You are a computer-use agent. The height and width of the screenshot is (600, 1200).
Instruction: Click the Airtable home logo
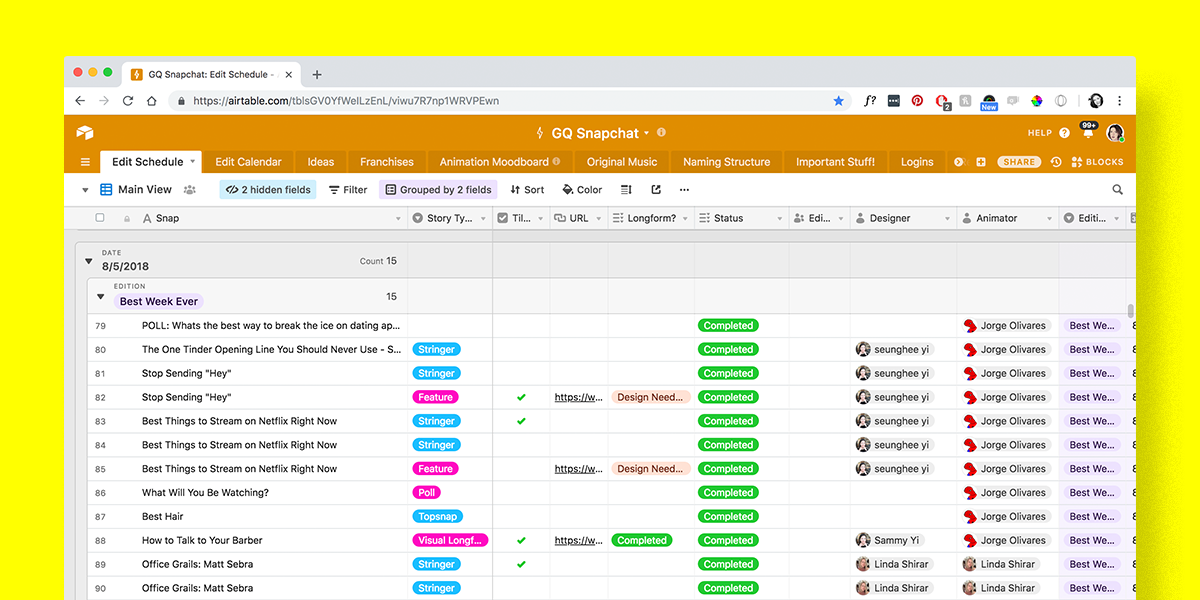[x=84, y=133]
